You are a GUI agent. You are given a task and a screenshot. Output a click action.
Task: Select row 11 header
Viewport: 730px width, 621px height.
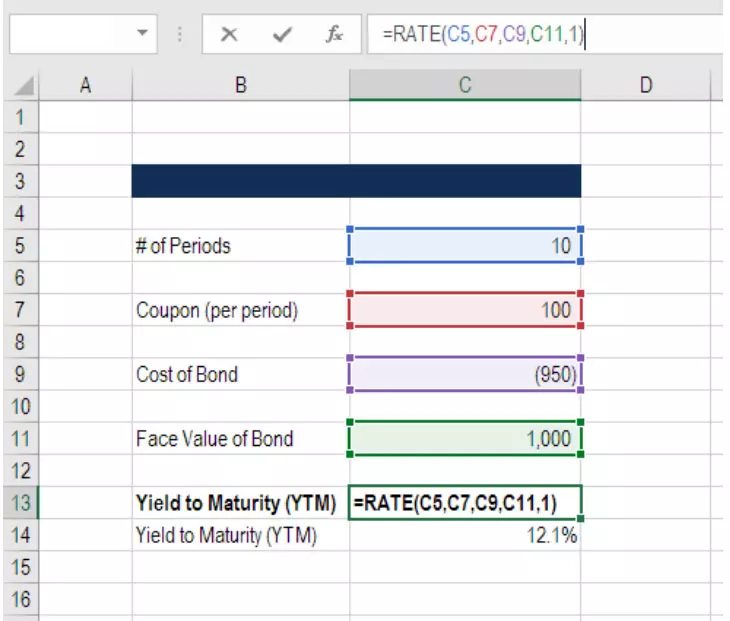(x=20, y=439)
